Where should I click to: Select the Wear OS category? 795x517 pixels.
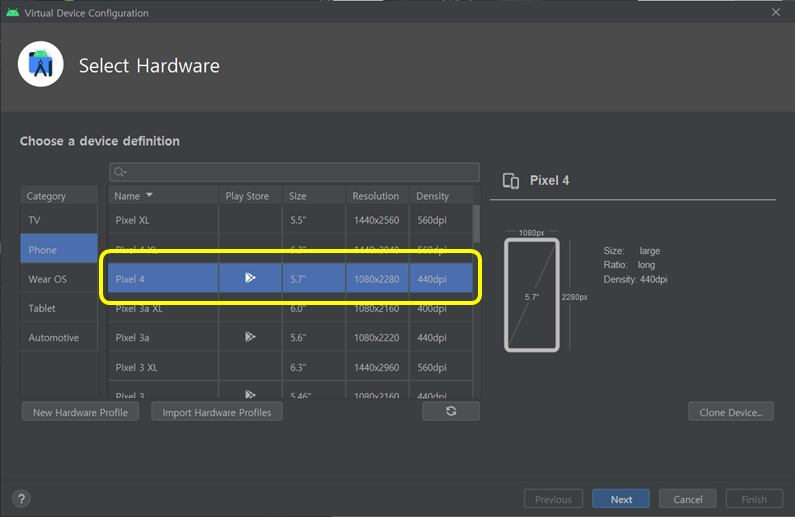click(59, 279)
